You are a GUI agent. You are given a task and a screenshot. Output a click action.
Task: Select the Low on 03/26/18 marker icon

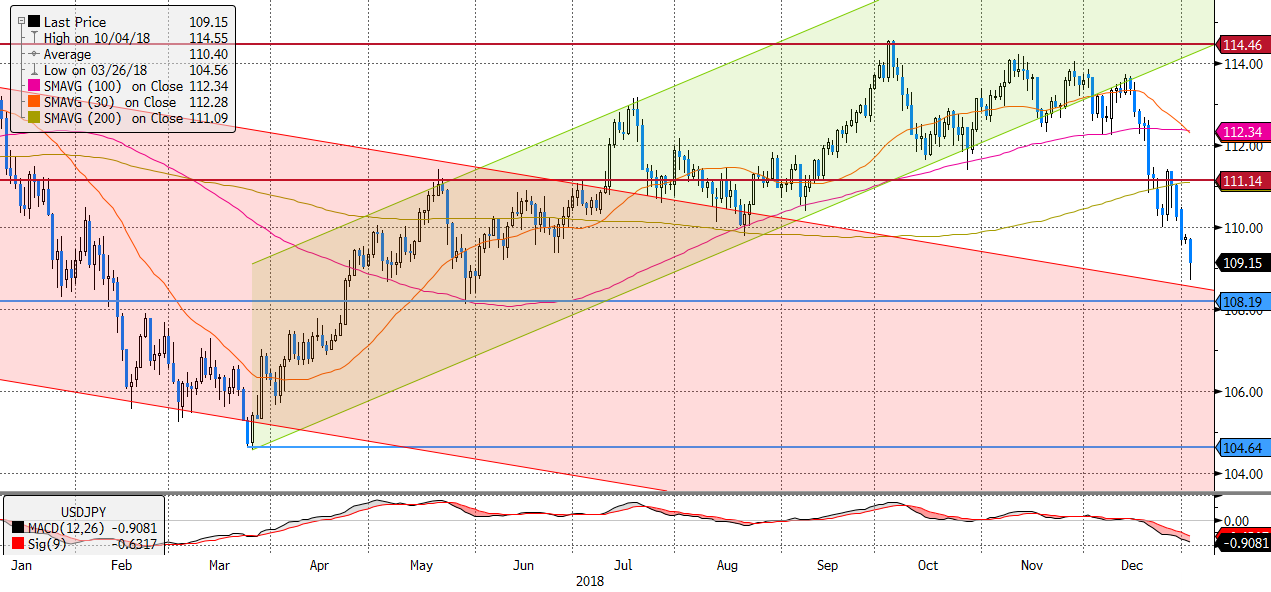(x=35, y=70)
